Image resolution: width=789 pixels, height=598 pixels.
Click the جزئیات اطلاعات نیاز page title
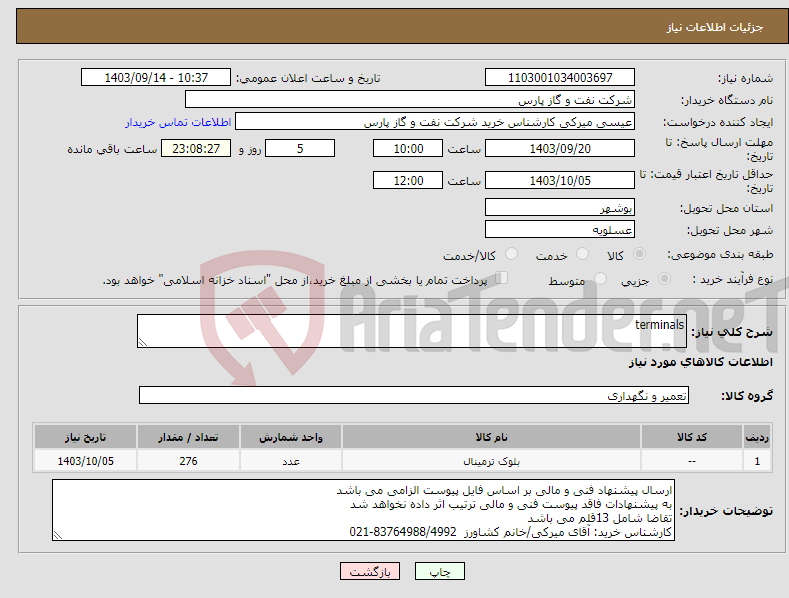click(x=715, y=27)
